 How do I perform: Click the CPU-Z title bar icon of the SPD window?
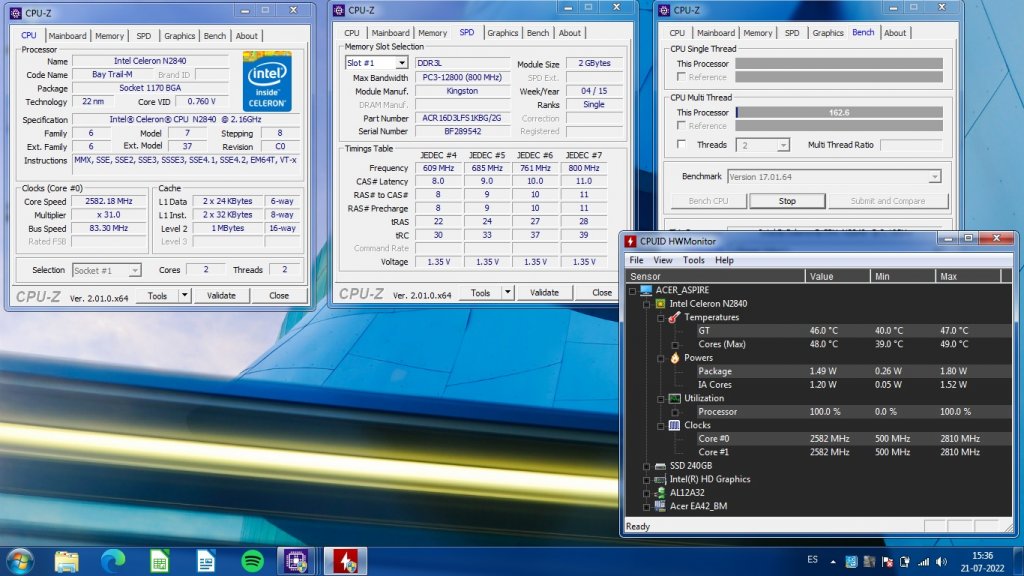339,10
